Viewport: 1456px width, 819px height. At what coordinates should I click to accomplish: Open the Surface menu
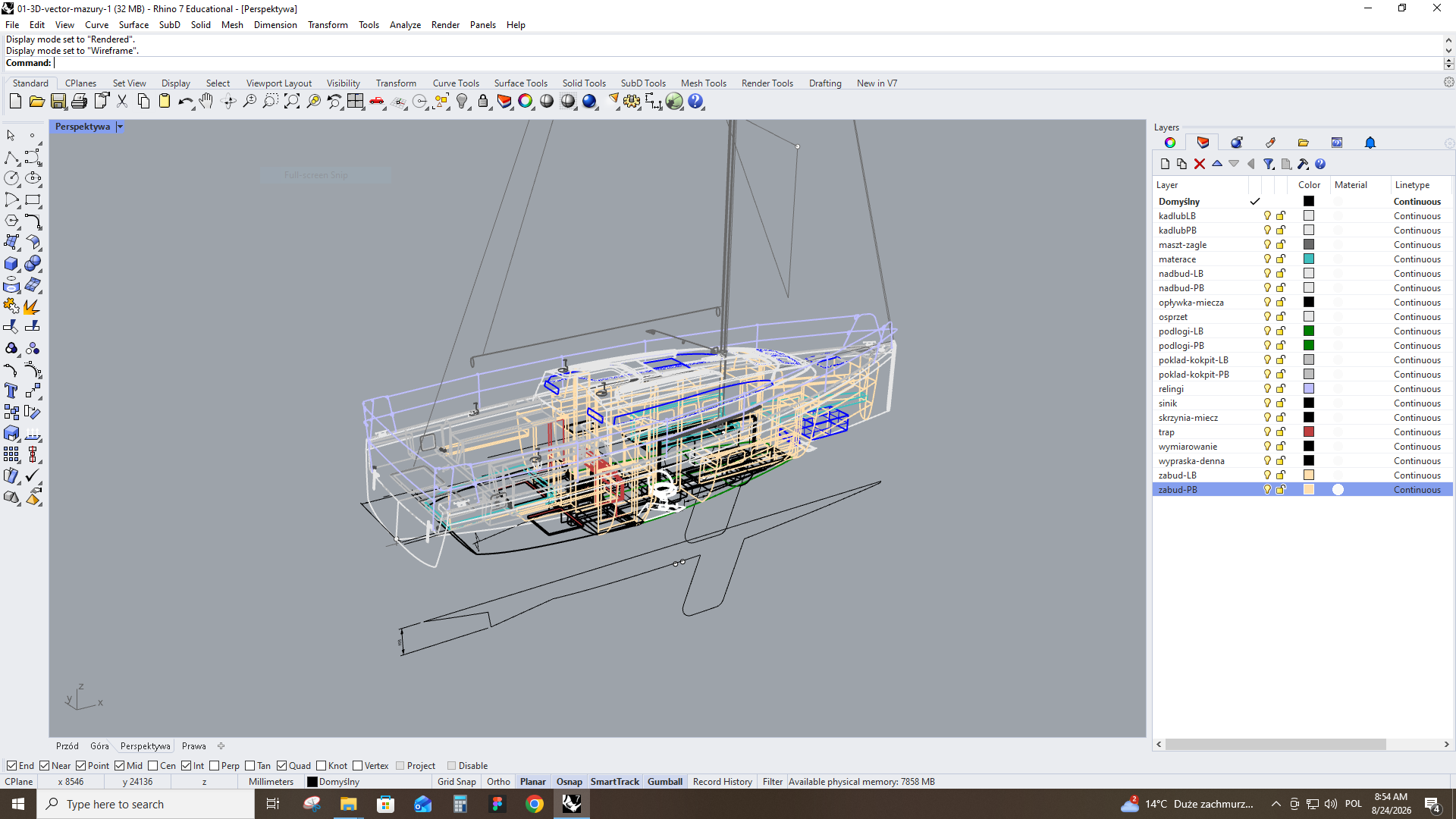click(133, 25)
